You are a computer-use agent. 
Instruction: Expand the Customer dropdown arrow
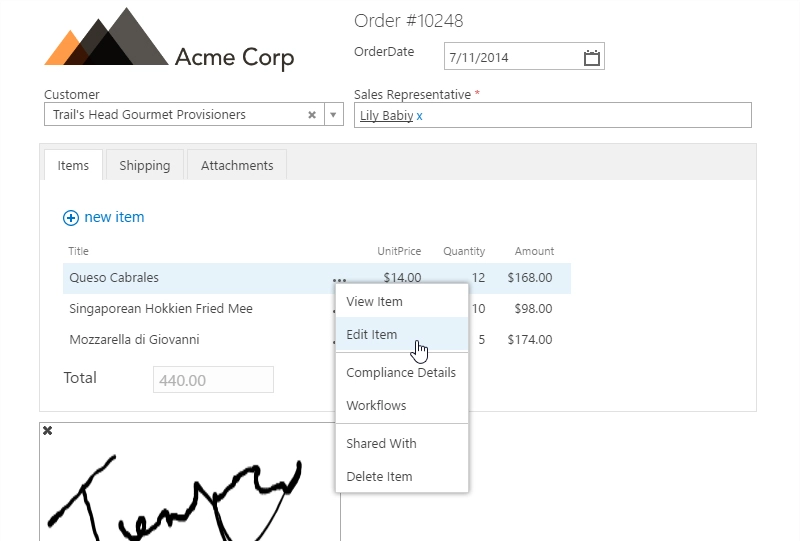334,115
